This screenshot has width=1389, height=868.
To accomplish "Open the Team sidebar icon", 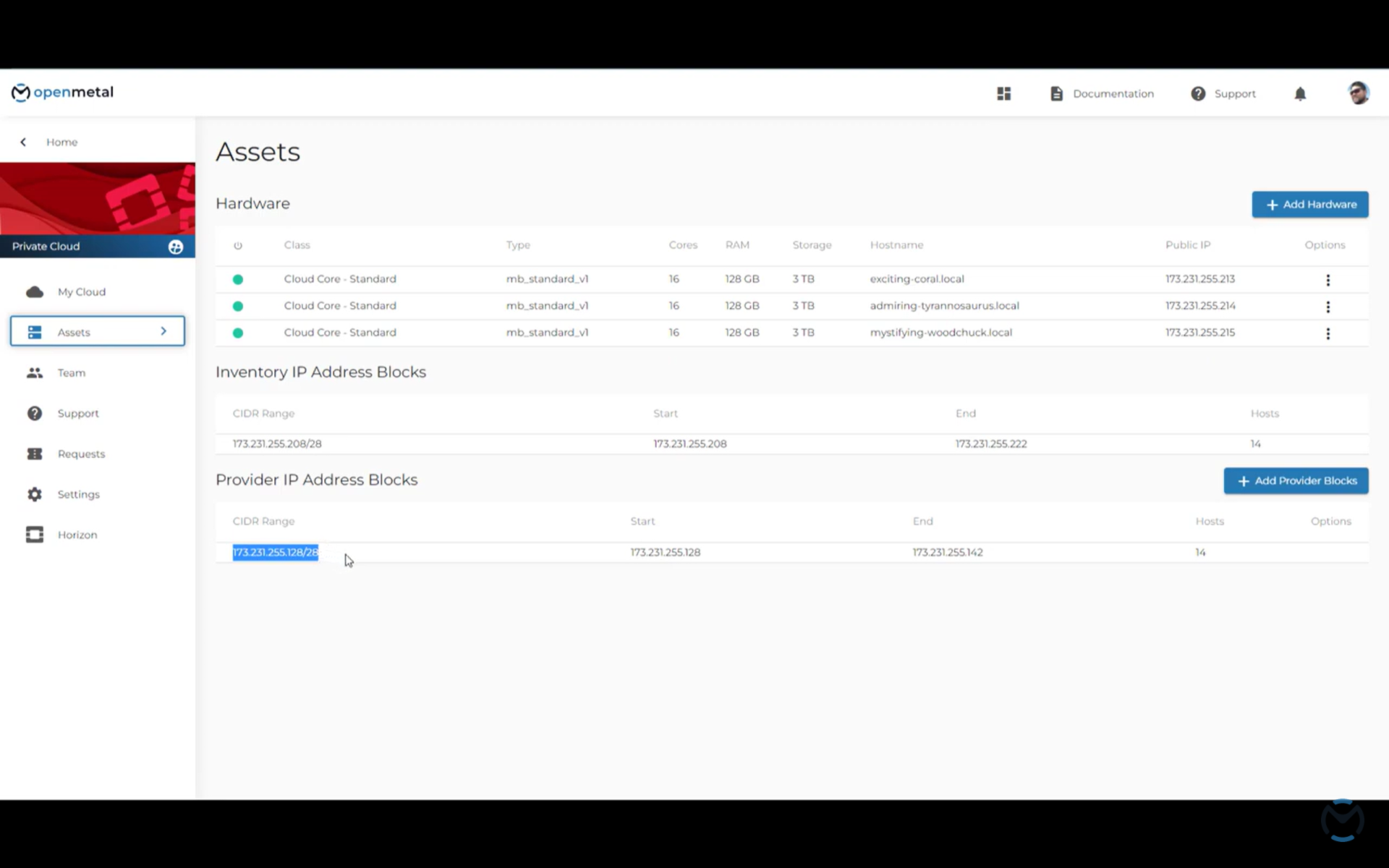I will [35, 373].
